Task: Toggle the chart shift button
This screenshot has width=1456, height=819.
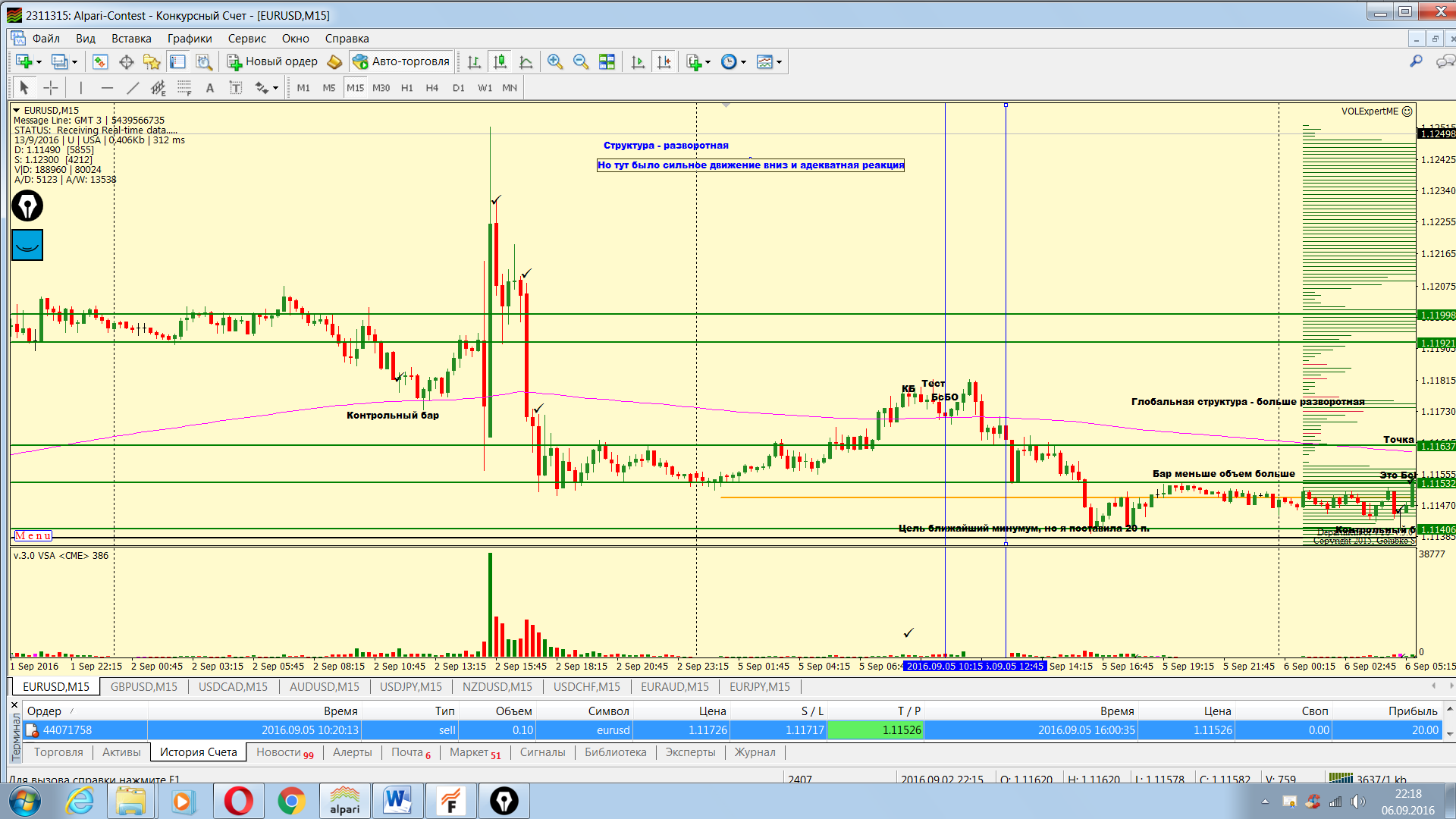Action: (x=664, y=62)
